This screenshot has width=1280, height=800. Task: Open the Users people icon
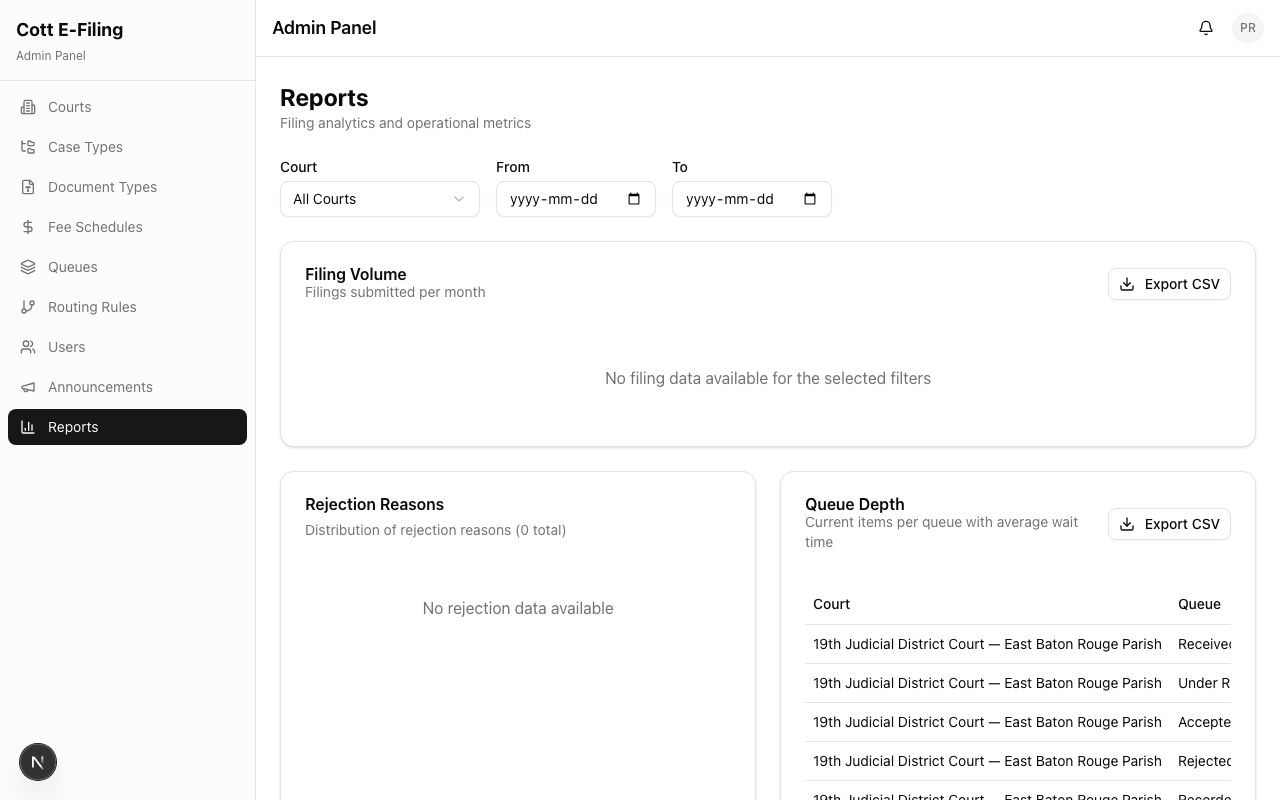(28, 347)
